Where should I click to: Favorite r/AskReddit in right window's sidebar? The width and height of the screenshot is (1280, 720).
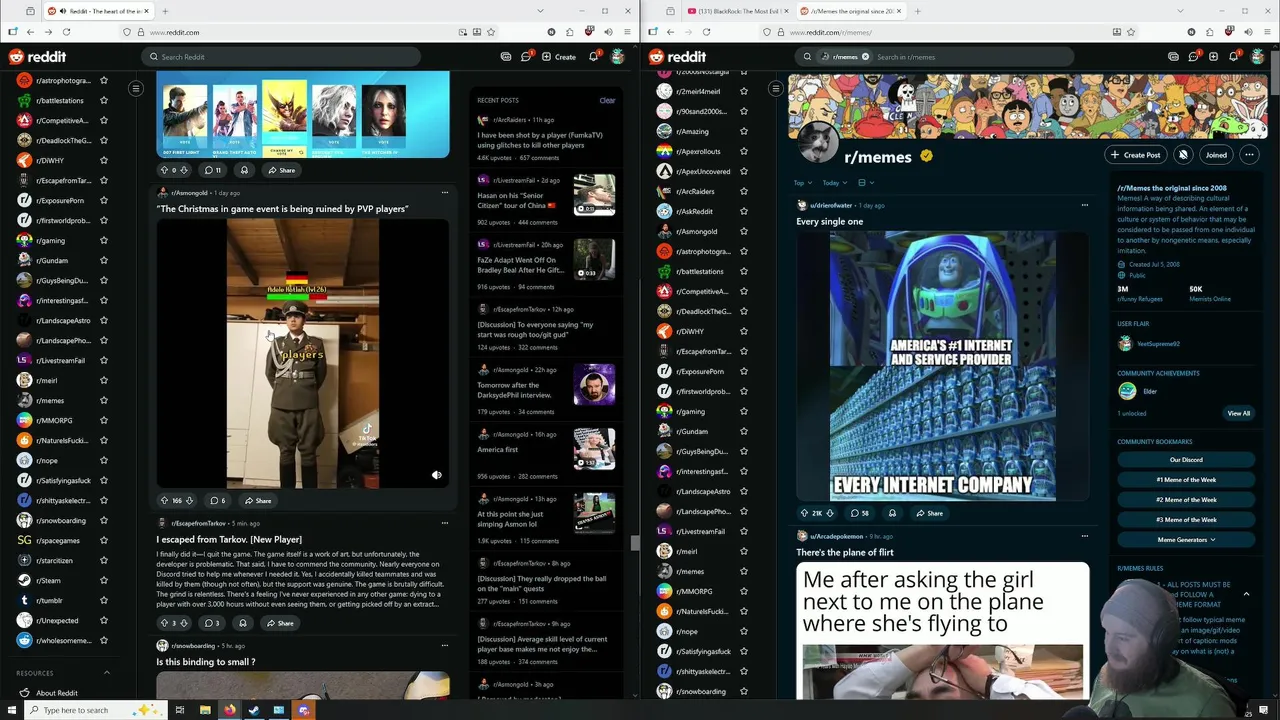coord(744,211)
